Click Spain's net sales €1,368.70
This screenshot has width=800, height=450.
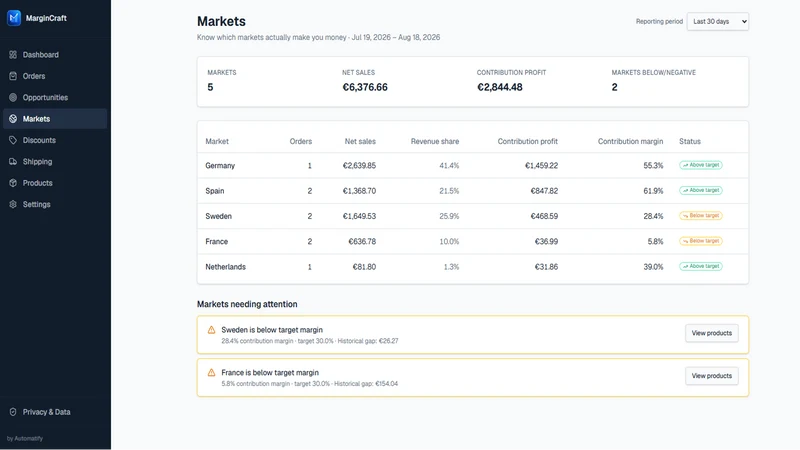pos(359,191)
